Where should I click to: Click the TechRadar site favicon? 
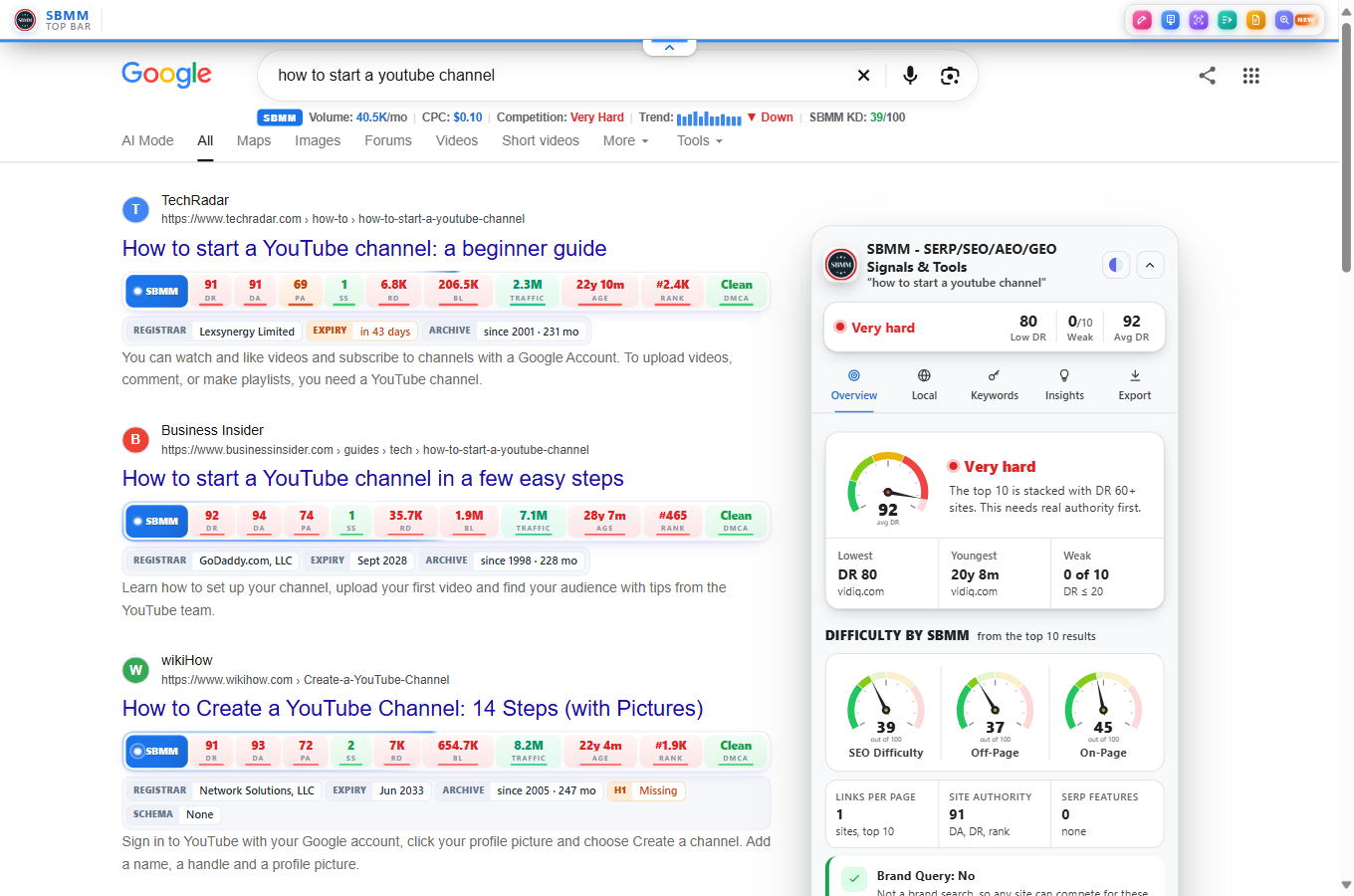[135, 209]
